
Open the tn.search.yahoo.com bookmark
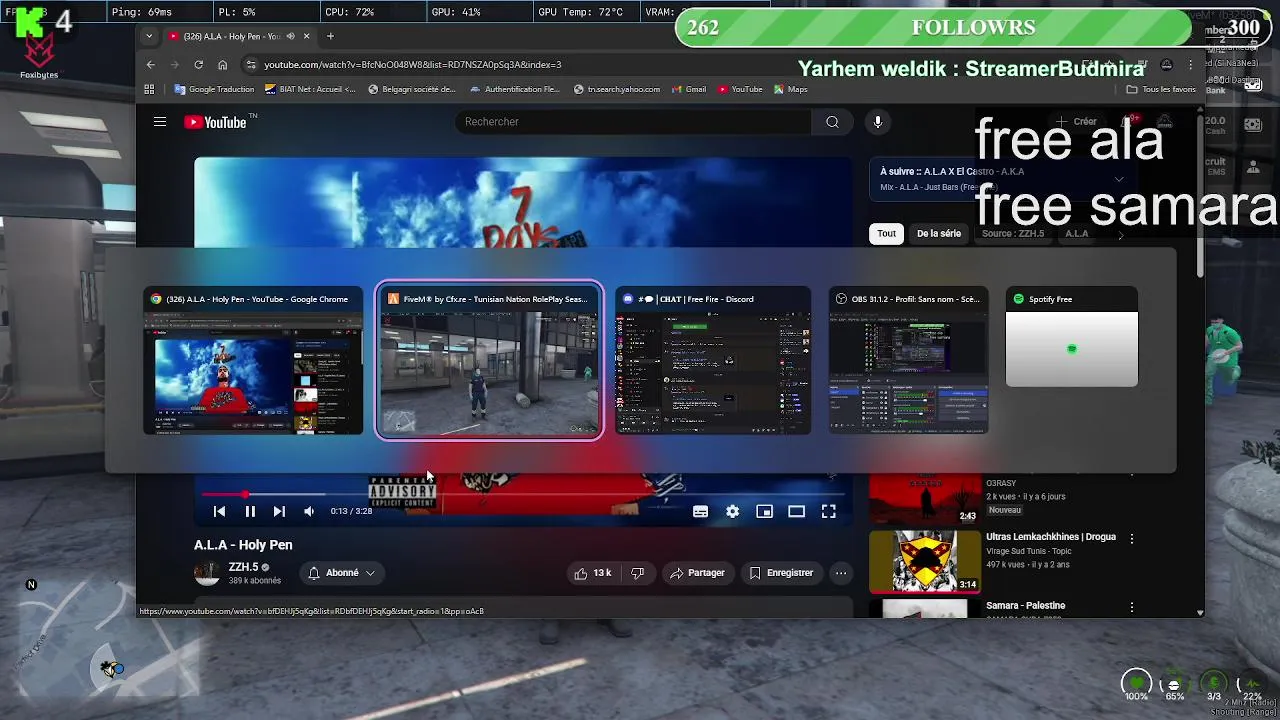click(x=617, y=89)
